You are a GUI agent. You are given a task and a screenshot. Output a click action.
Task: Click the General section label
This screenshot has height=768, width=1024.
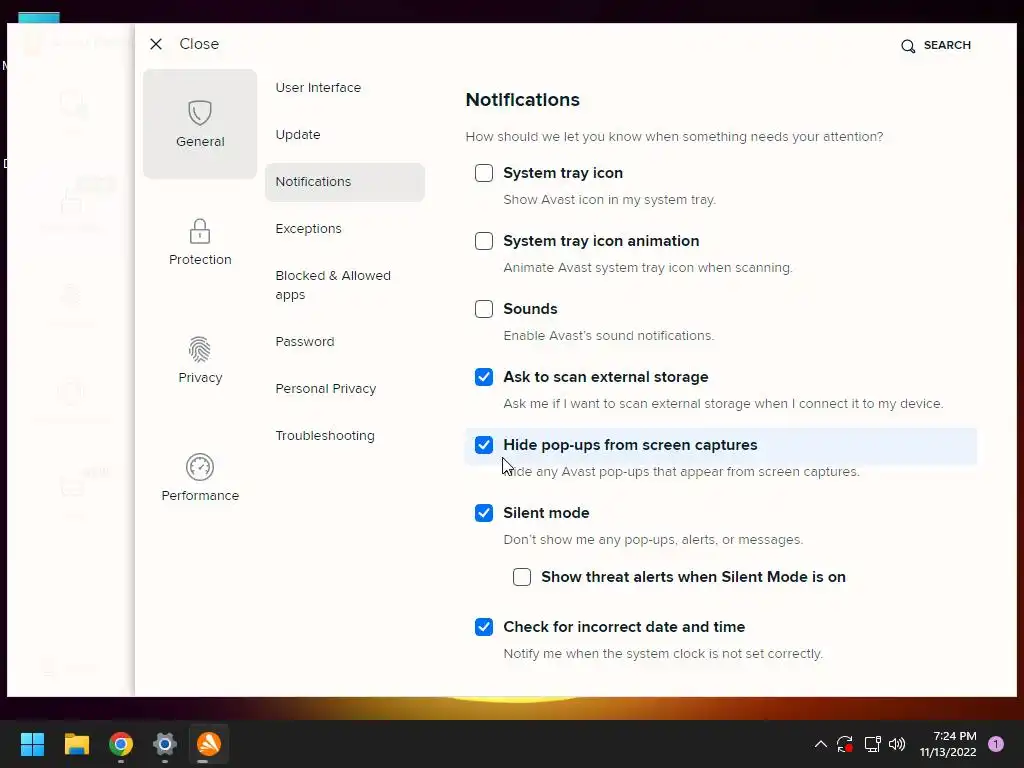point(200,142)
